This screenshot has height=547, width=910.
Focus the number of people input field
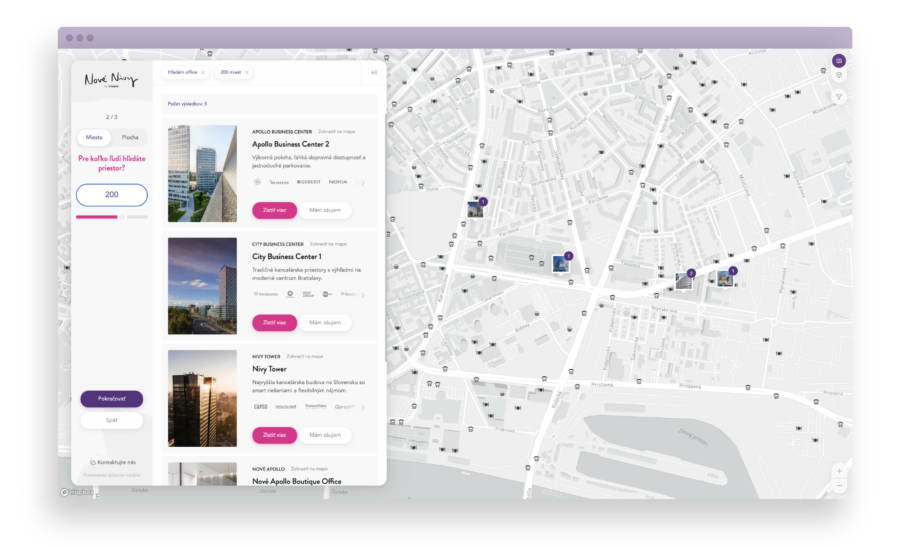tap(111, 195)
